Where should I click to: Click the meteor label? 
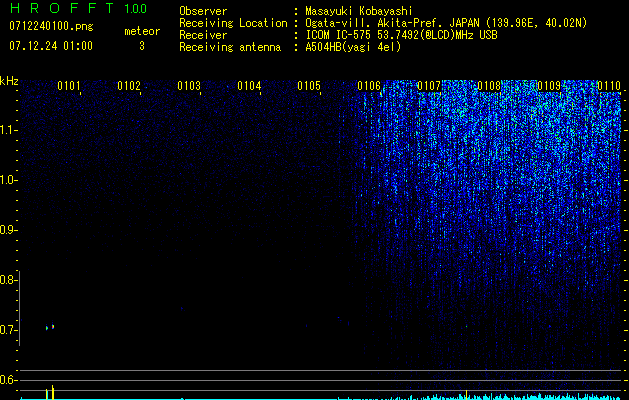pyautogui.click(x=142, y=31)
